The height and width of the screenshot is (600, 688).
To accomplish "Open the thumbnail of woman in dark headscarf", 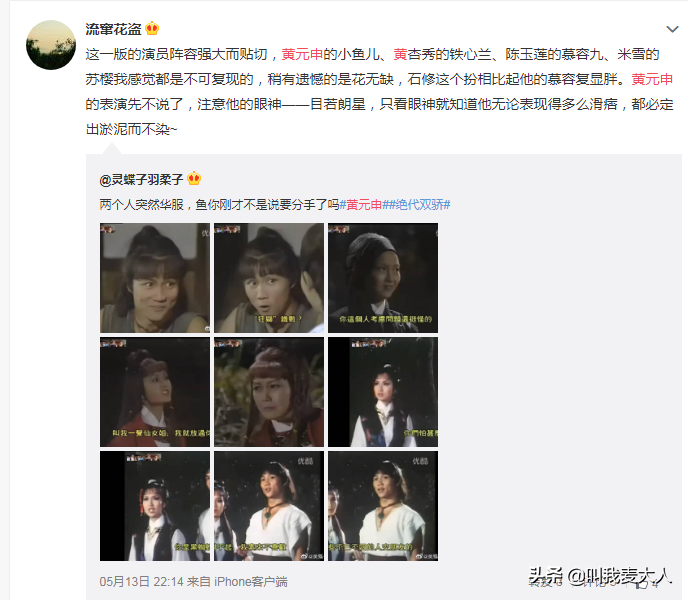I will 383,278.
